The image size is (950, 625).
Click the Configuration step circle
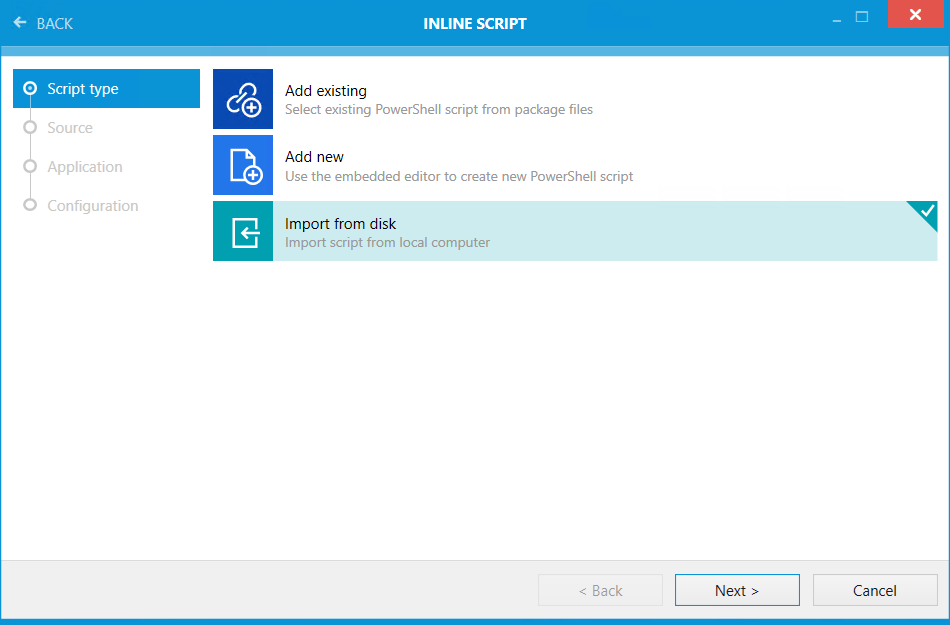click(x=32, y=205)
